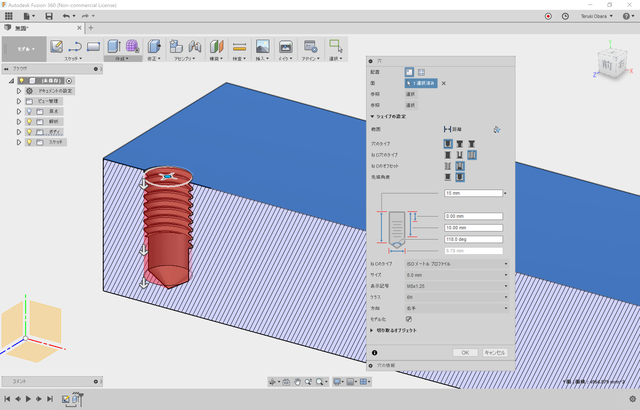
Task: Expand the Sketches folder tree node
Action: click(x=19, y=142)
